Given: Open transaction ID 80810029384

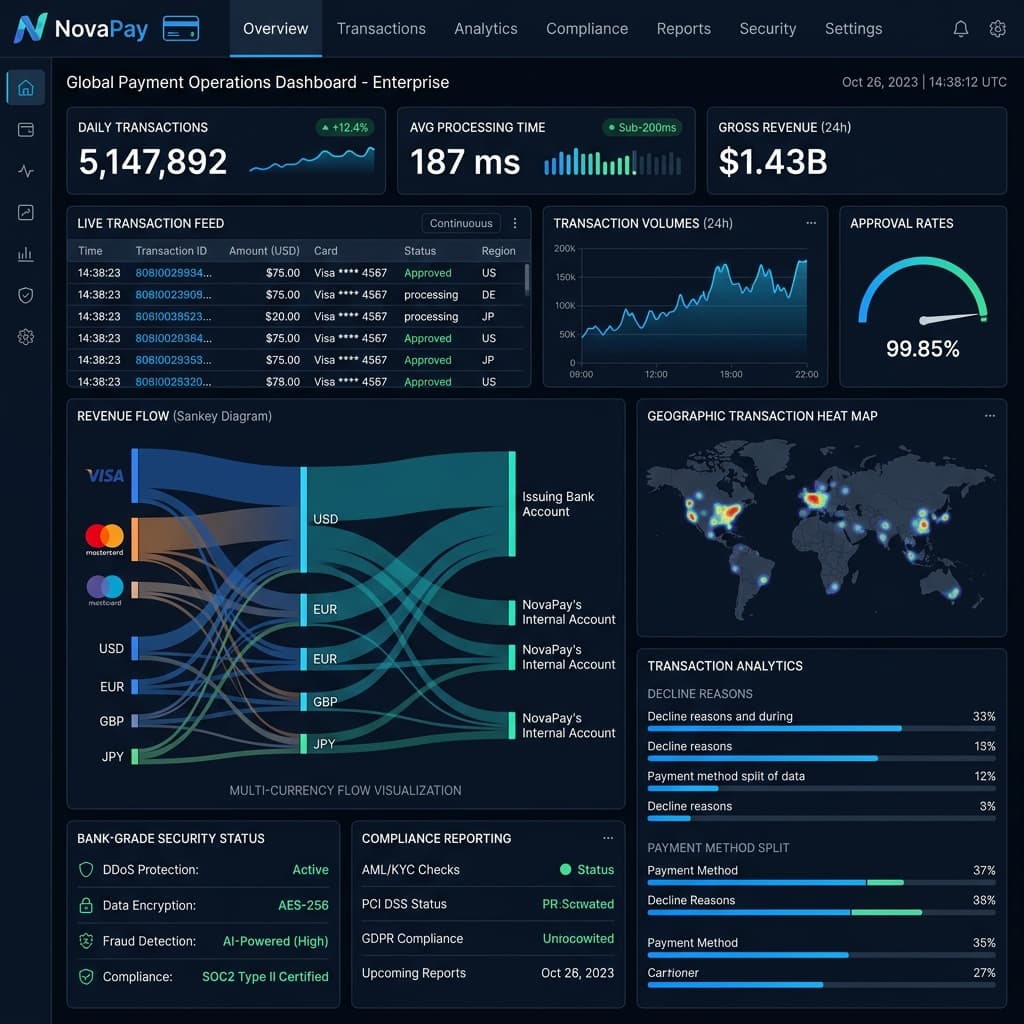Looking at the screenshot, I should [173, 338].
